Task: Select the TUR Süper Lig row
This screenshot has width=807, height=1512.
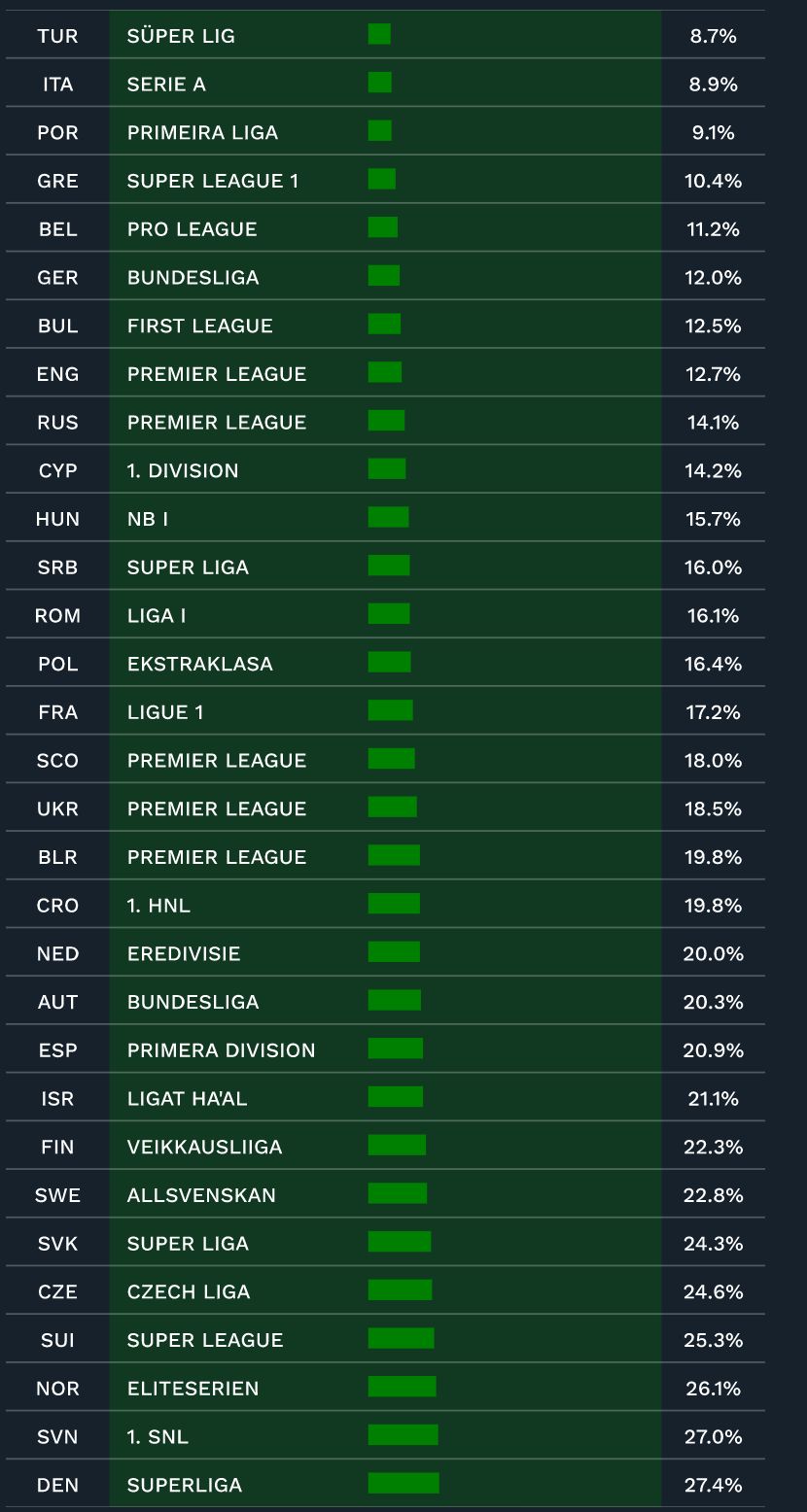Action: point(385,35)
